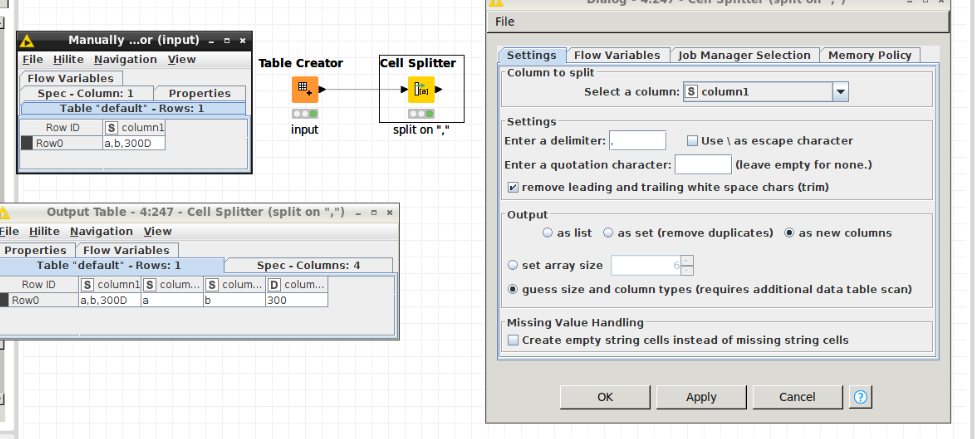Click the Cell Splitter input port arrow
975x439 pixels.
[x=404, y=90]
